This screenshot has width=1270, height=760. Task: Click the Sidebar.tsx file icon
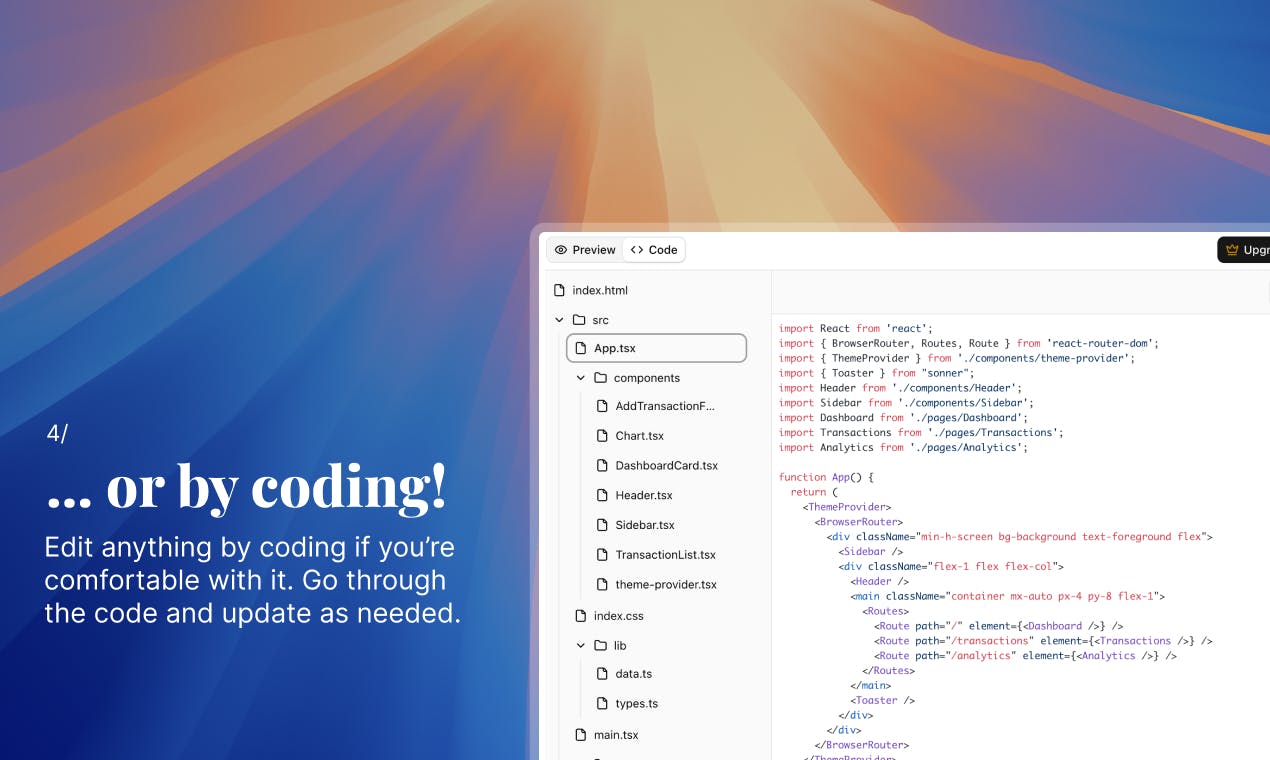click(602, 525)
